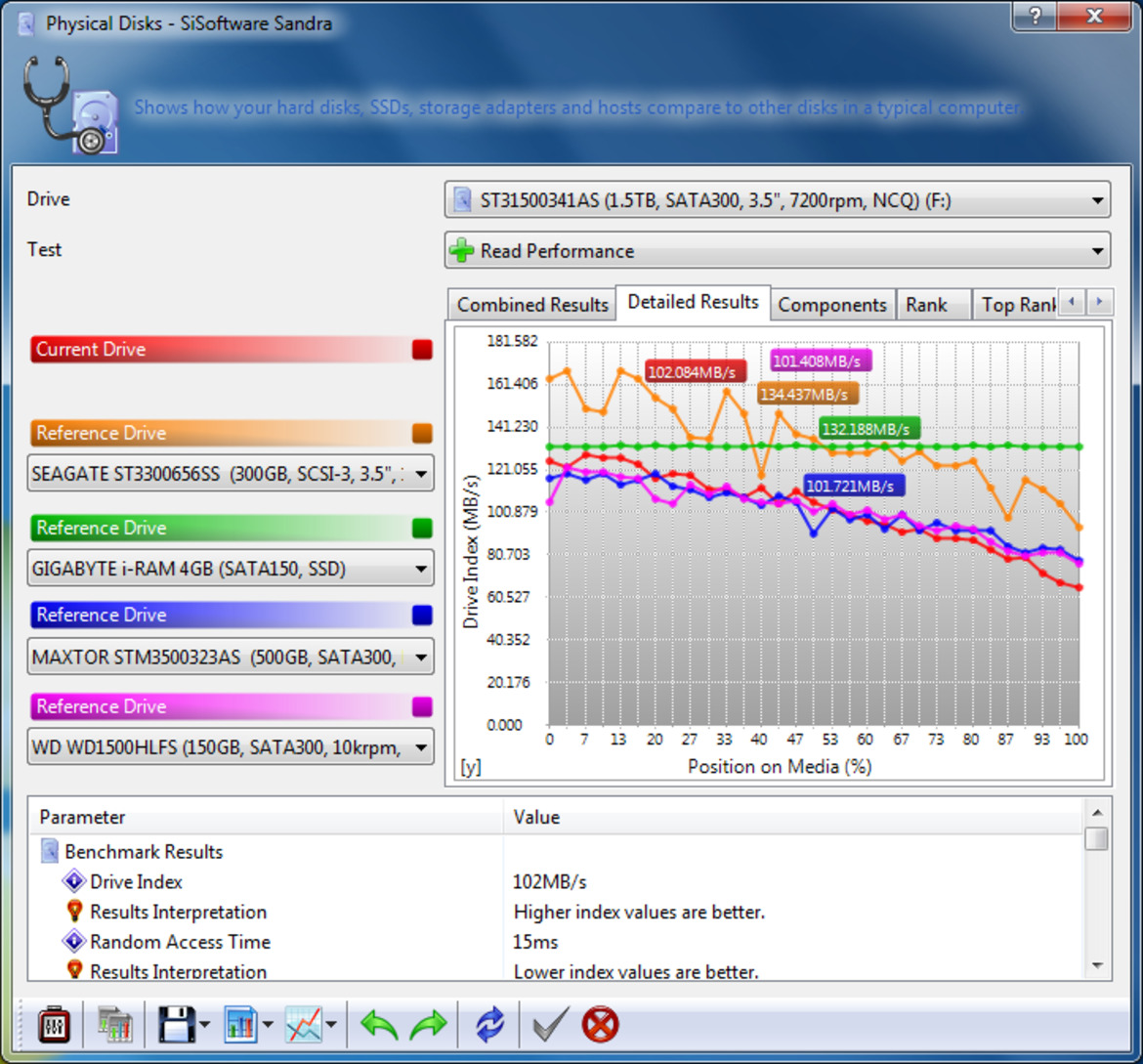Click the [y] axis toggle on chart

tap(471, 766)
